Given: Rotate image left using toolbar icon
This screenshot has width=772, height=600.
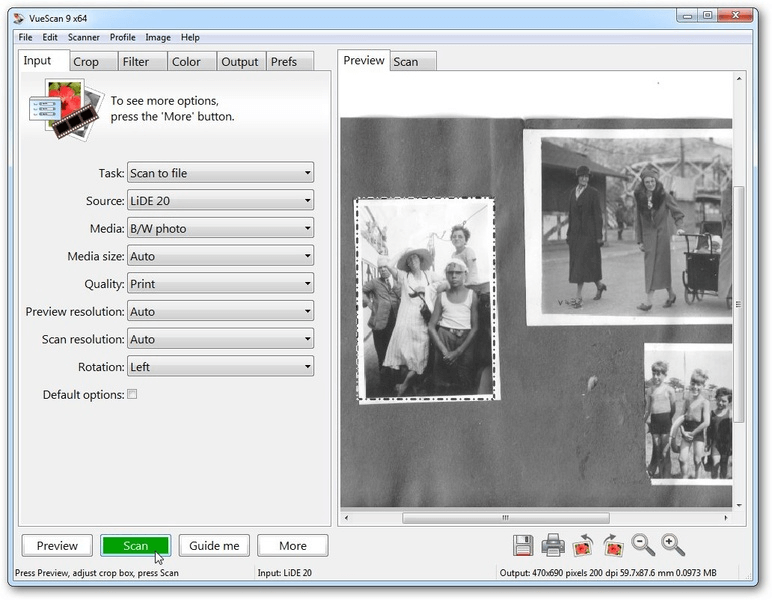Looking at the screenshot, I should [x=583, y=545].
